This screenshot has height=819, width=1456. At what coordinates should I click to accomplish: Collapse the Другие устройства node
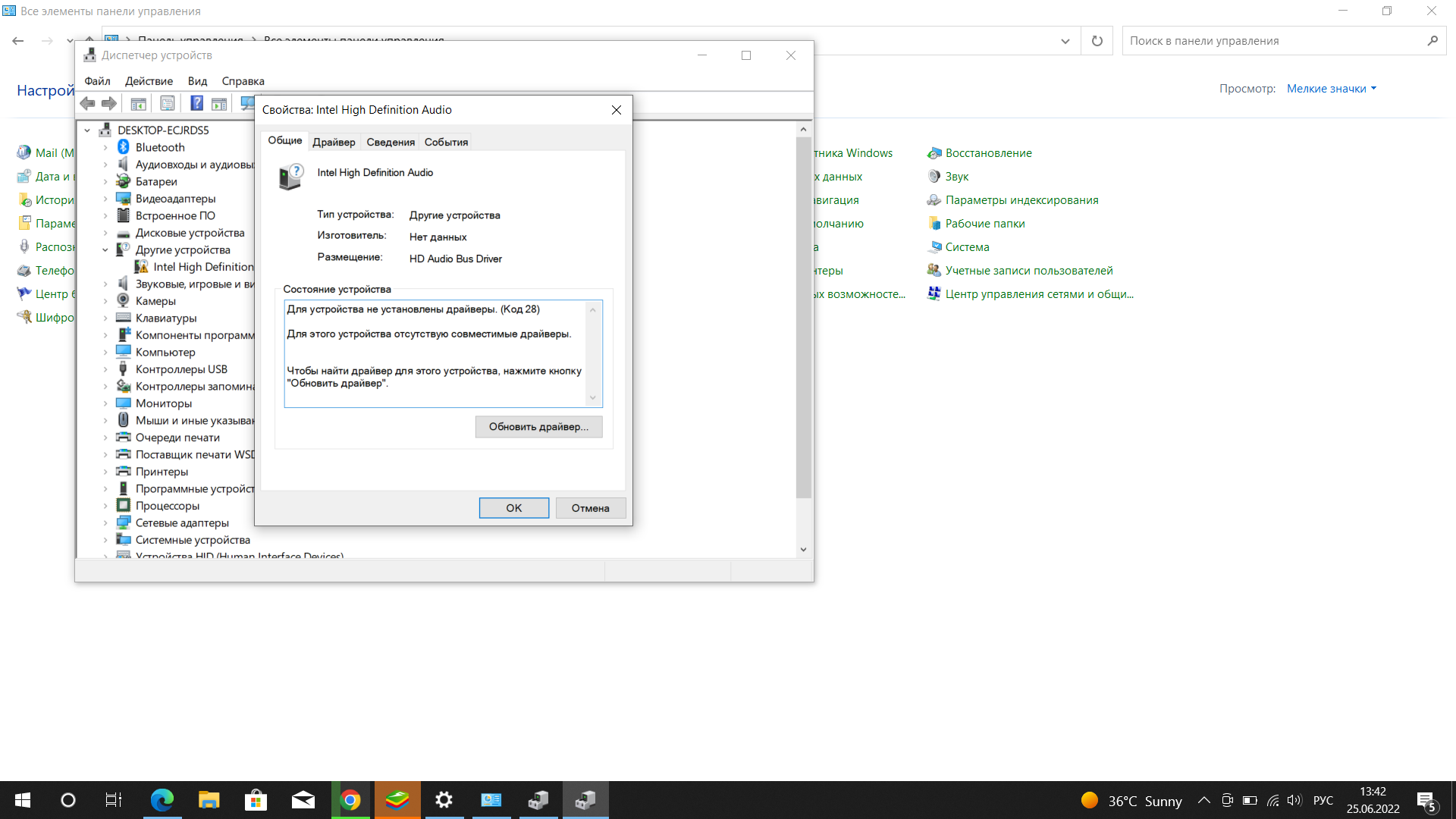point(106,249)
